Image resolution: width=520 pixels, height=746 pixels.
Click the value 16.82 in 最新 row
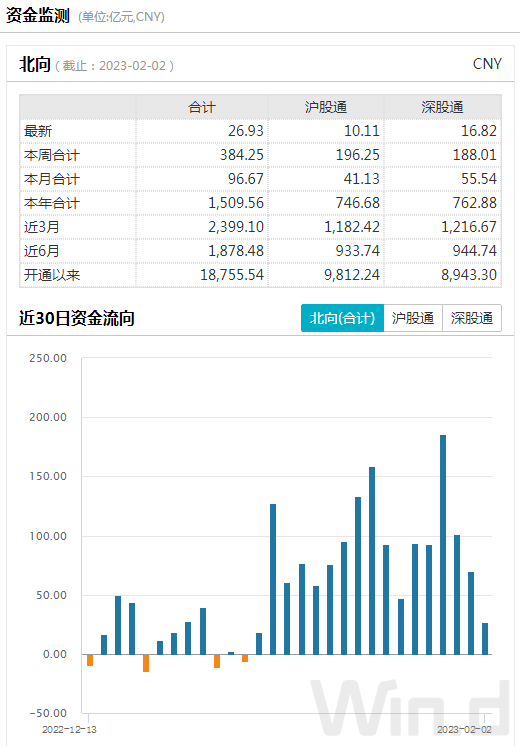(x=479, y=131)
